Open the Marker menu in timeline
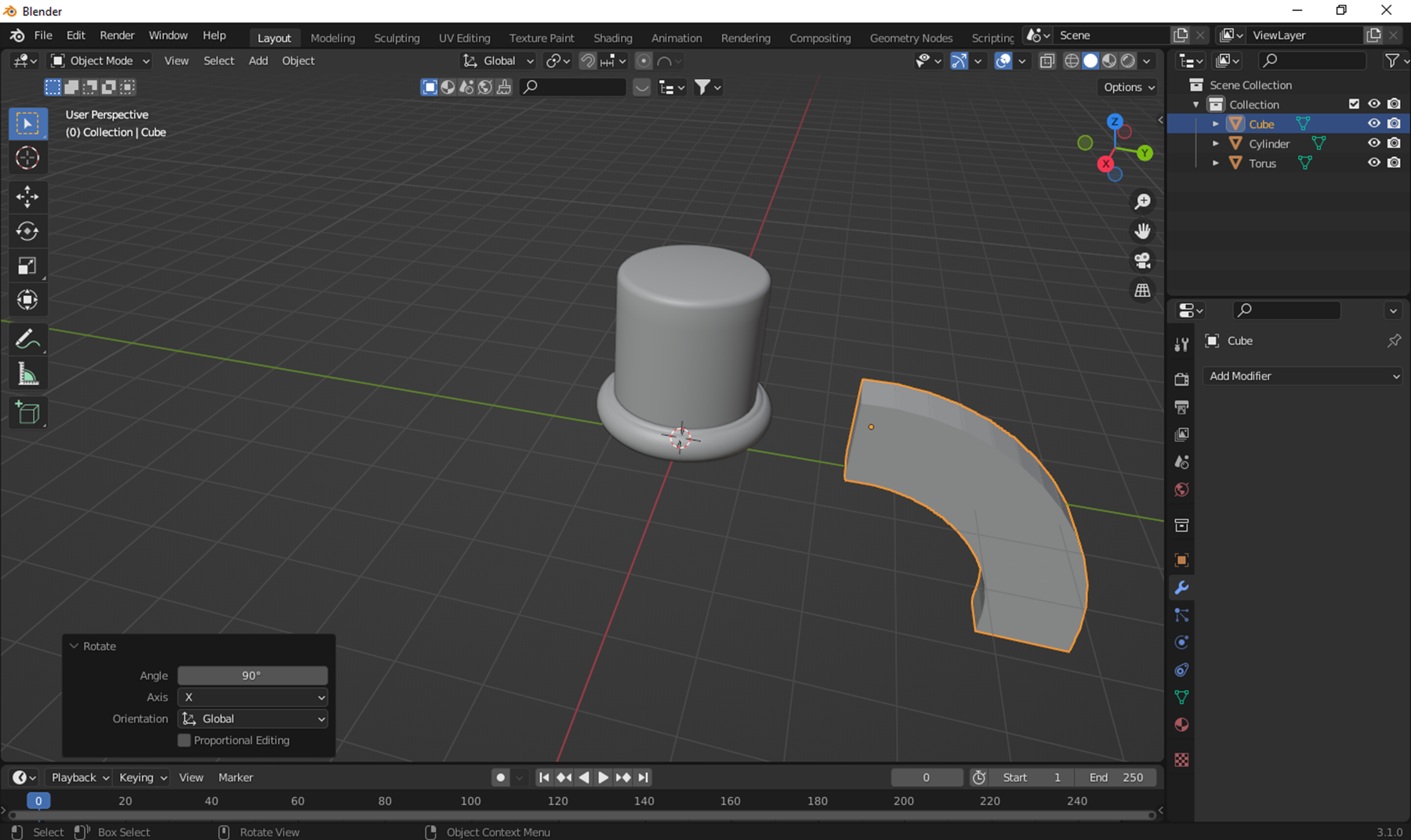The height and width of the screenshot is (840, 1411). pyautogui.click(x=235, y=777)
